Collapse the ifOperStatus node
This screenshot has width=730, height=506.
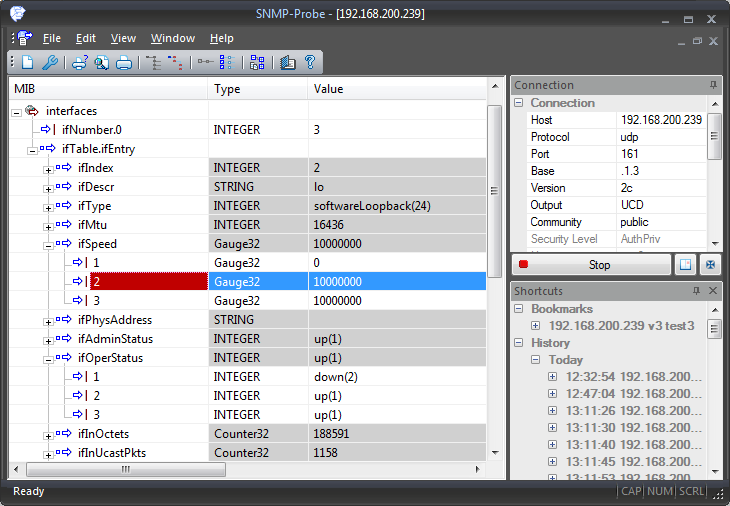pos(48,360)
